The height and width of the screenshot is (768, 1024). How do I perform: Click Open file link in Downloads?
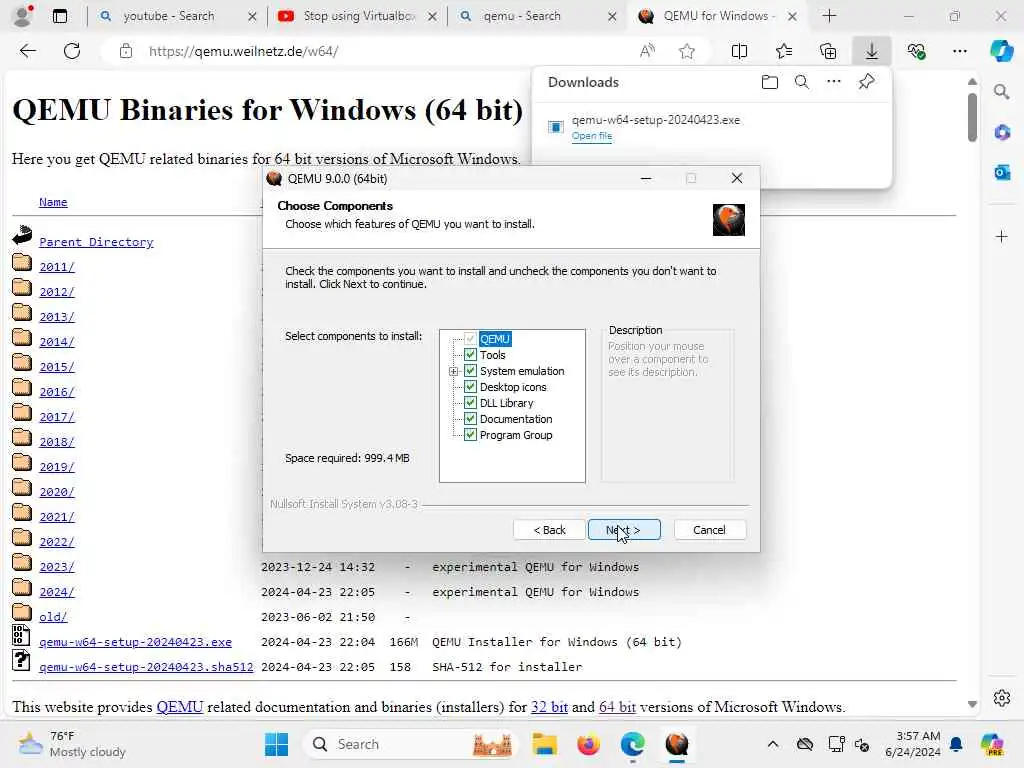pyautogui.click(x=592, y=136)
